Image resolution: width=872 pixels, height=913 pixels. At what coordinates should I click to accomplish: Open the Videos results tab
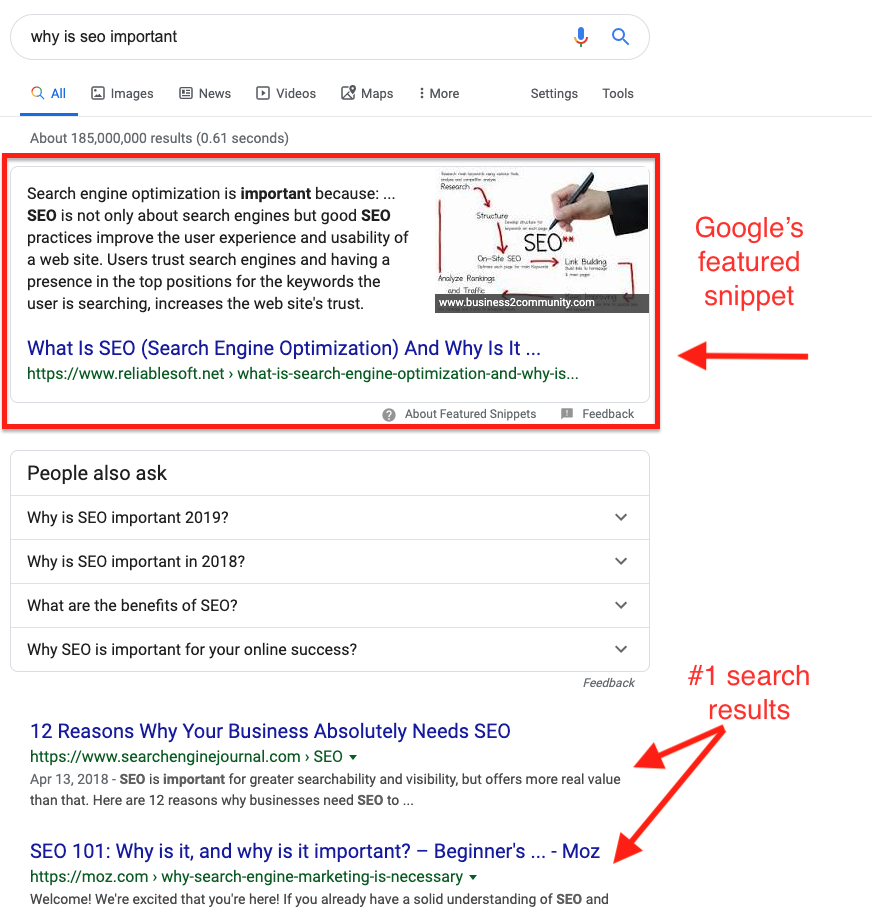pos(286,93)
